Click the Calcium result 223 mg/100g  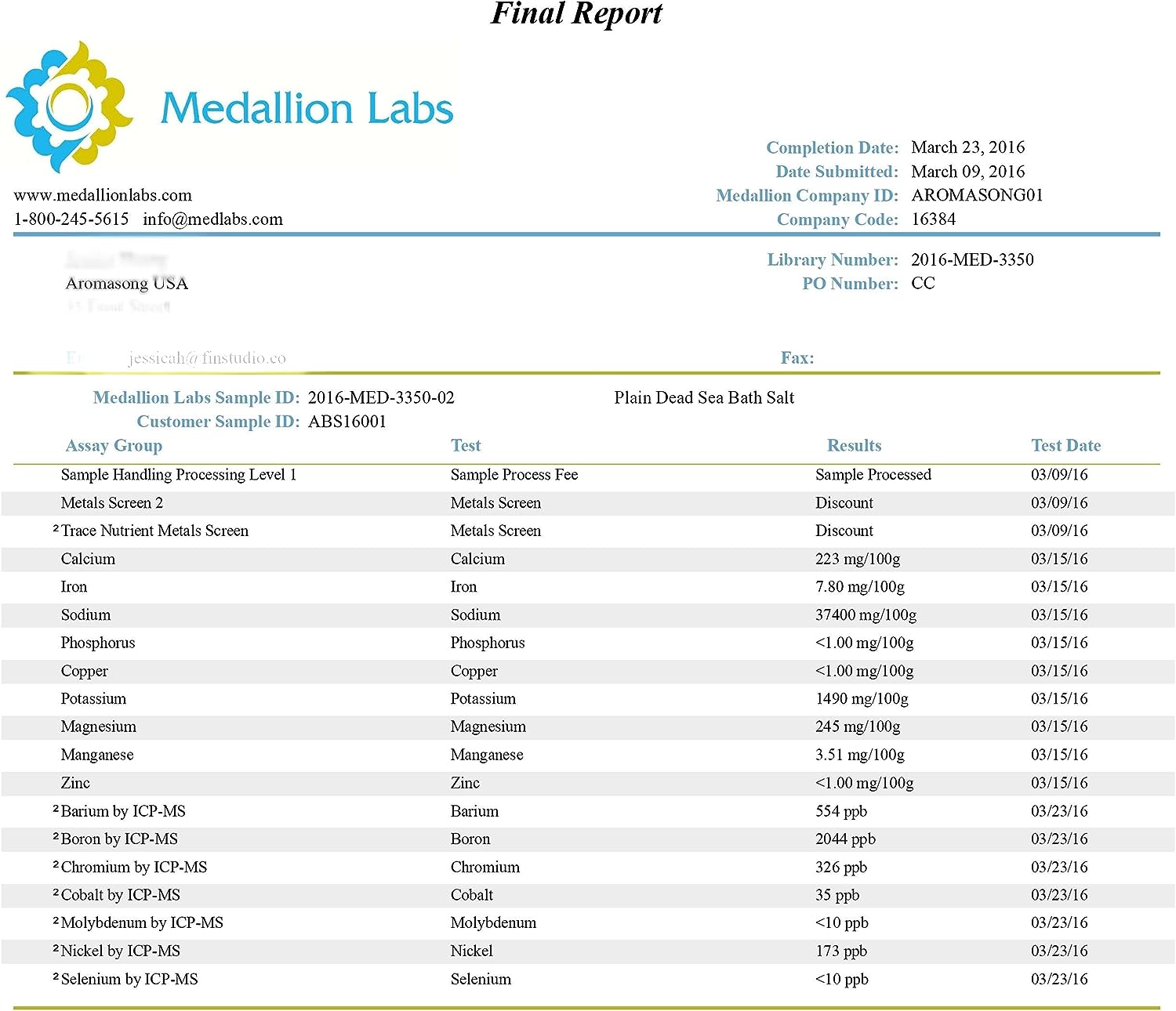point(858,560)
